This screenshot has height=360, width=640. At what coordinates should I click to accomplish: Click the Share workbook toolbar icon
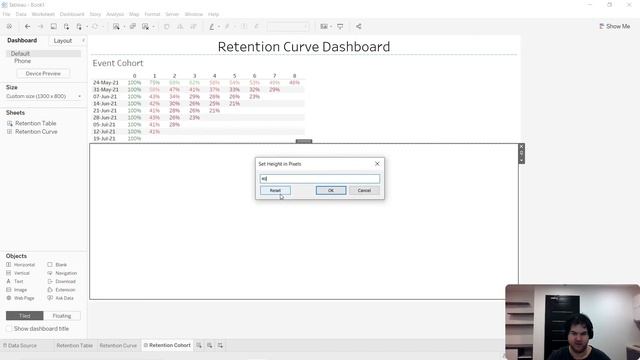(358, 27)
